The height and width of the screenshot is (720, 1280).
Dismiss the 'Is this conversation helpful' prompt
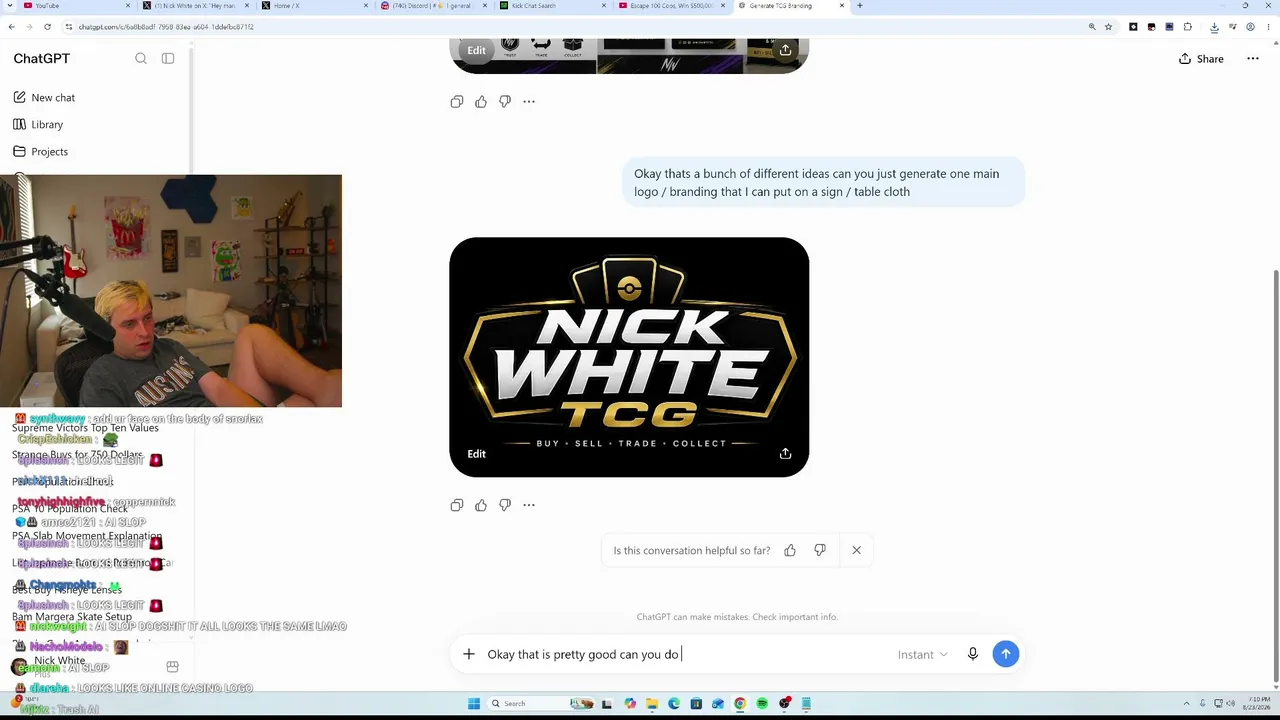856,550
